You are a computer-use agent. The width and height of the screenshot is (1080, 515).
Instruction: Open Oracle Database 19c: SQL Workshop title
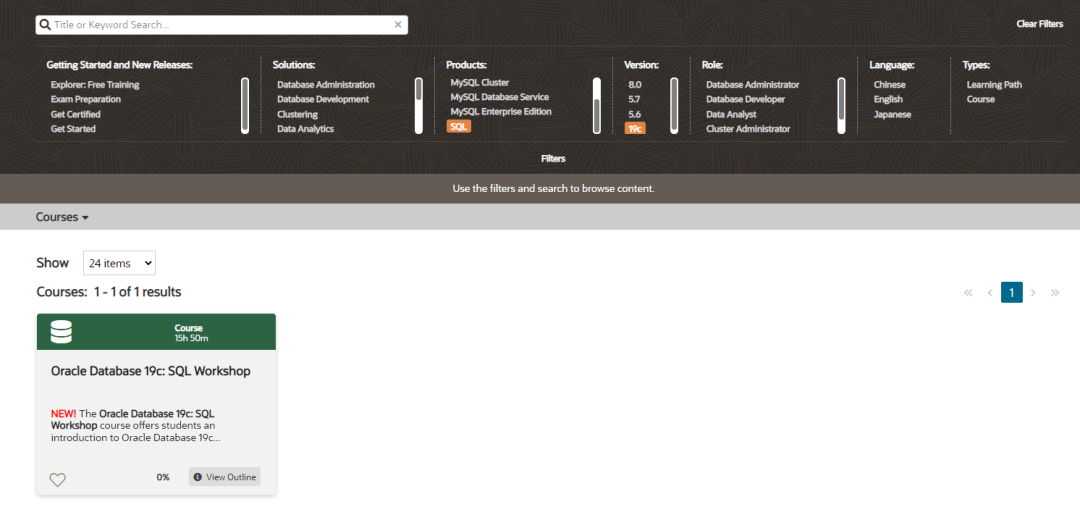(x=151, y=371)
